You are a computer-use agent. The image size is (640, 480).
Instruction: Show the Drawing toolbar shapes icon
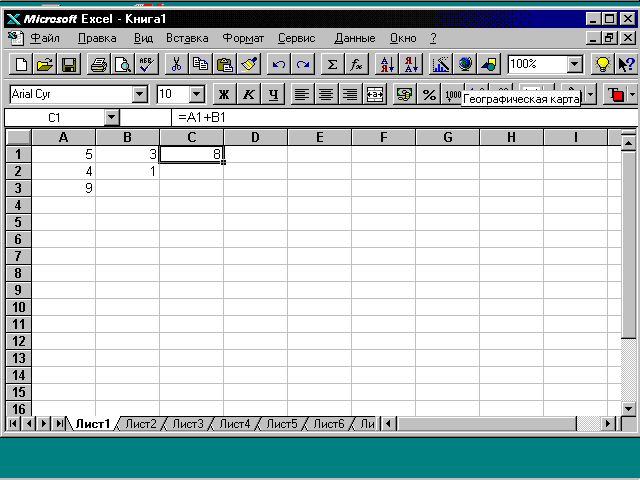click(x=489, y=64)
